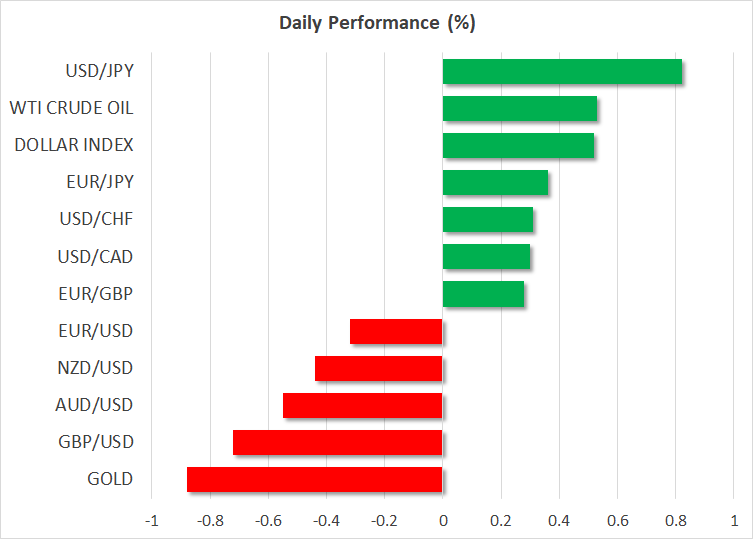The image size is (753, 539).
Task: Select the GOLD category label
Action: (x=110, y=479)
